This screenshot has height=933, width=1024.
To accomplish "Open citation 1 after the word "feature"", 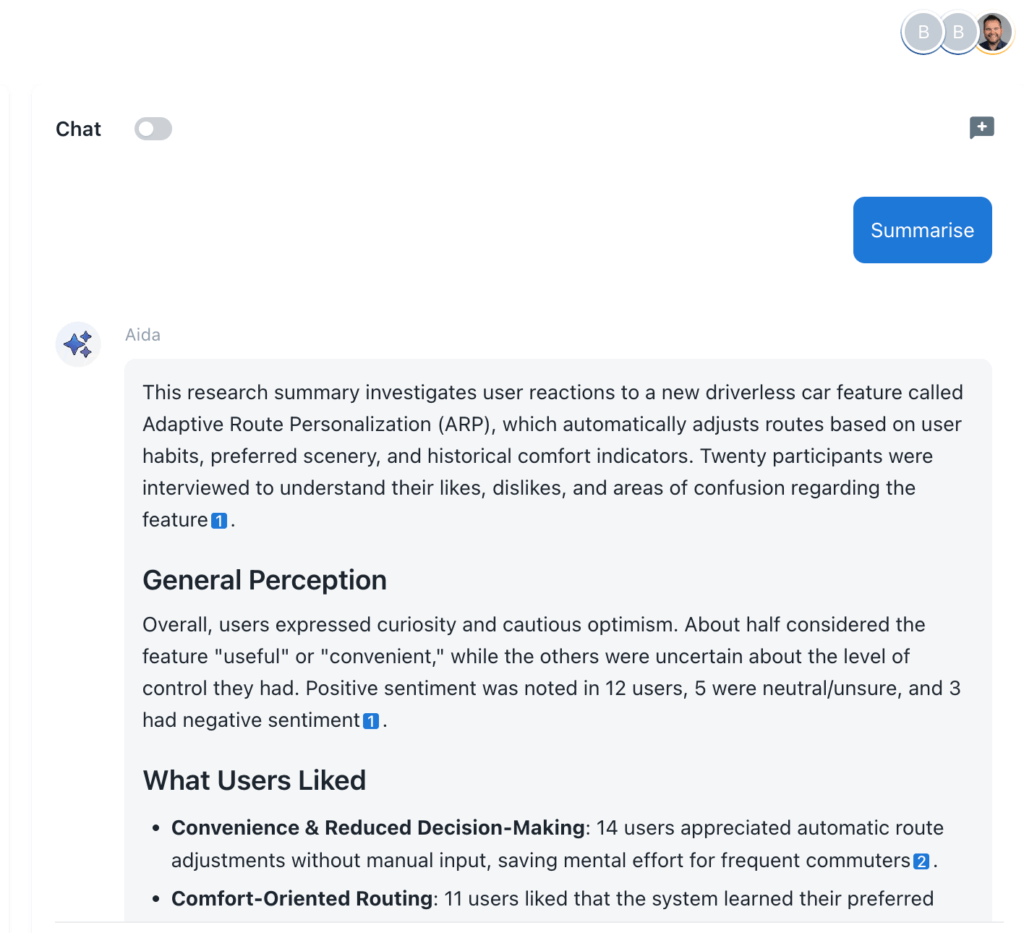I will coord(219,521).
